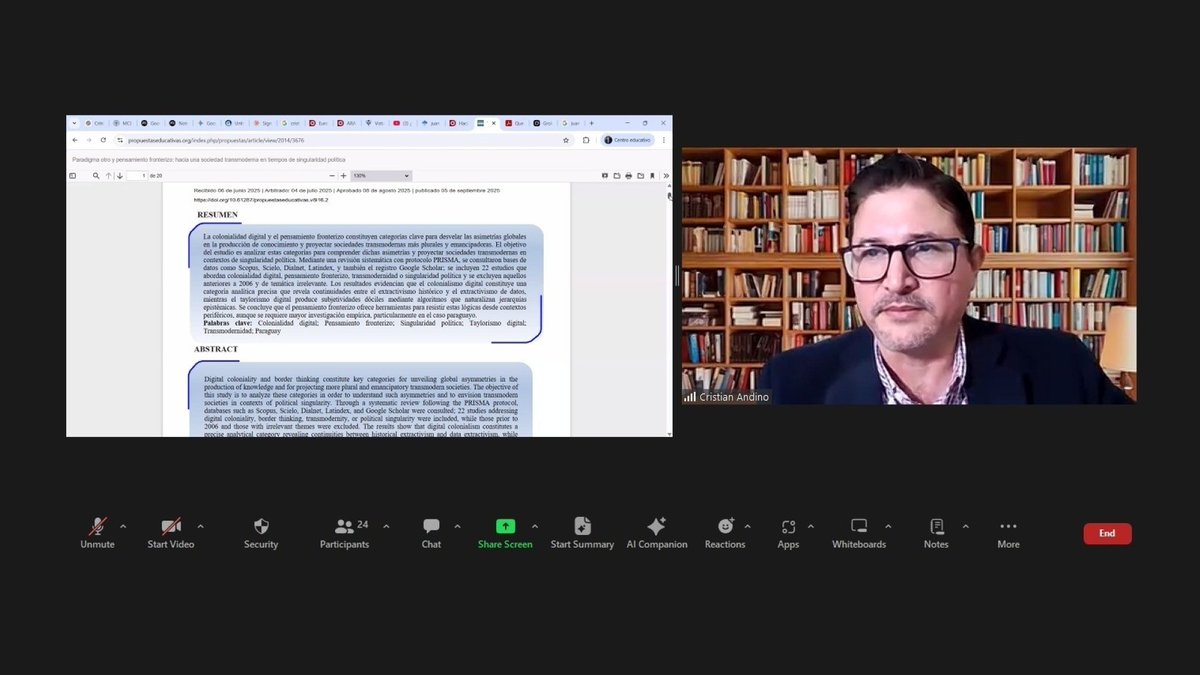
Task: Open AI Companion sparkle icon
Action: (x=657, y=526)
